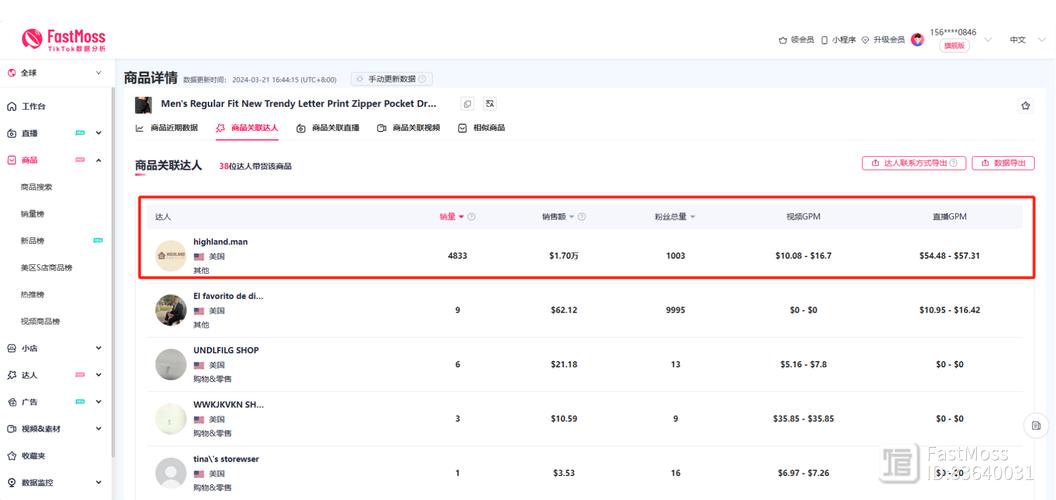Click help icon next to 销售额 column
Image resolution: width=1056 pixels, height=500 pixels.
582,217
